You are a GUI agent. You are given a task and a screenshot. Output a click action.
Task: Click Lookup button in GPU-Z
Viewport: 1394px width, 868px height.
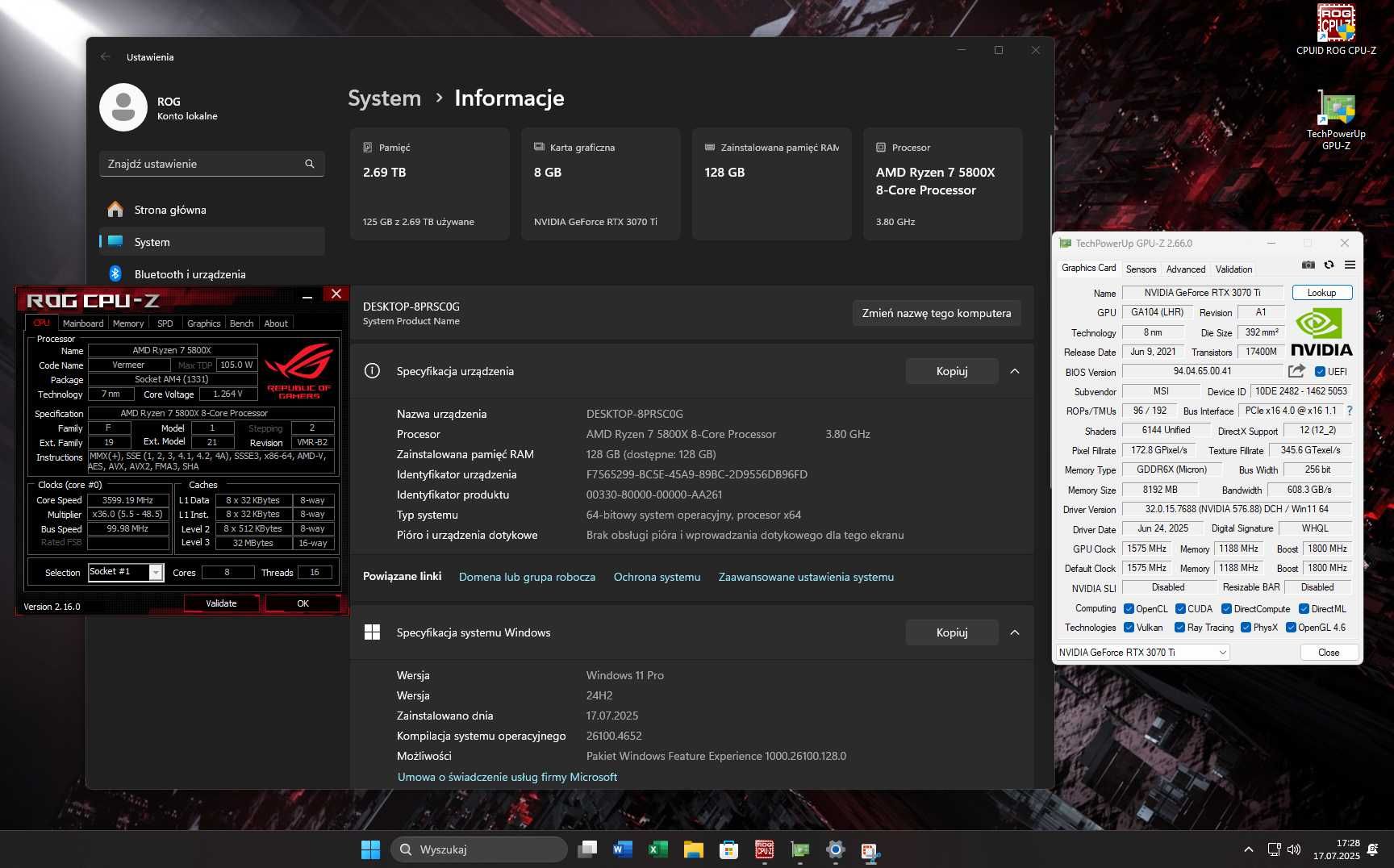click(x=1321, y=293)
